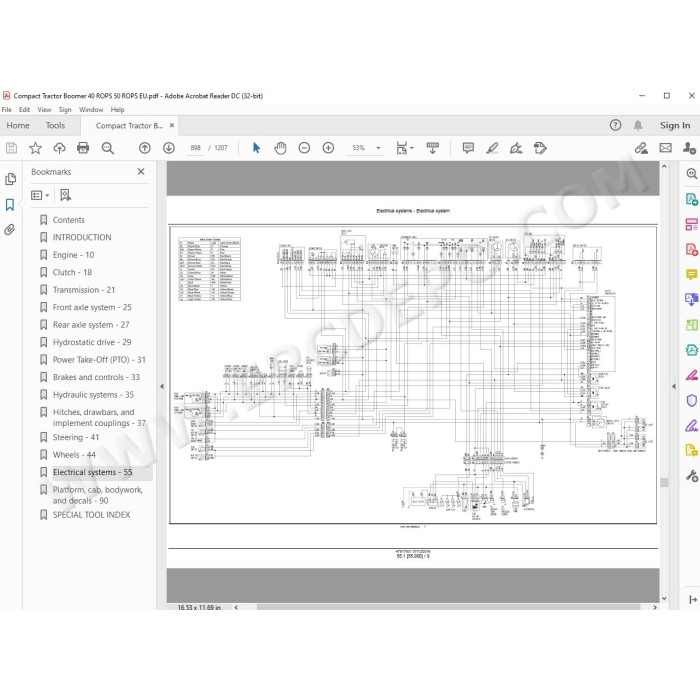
Task: Click the page number field showing 898
Action: pos(196,148)
